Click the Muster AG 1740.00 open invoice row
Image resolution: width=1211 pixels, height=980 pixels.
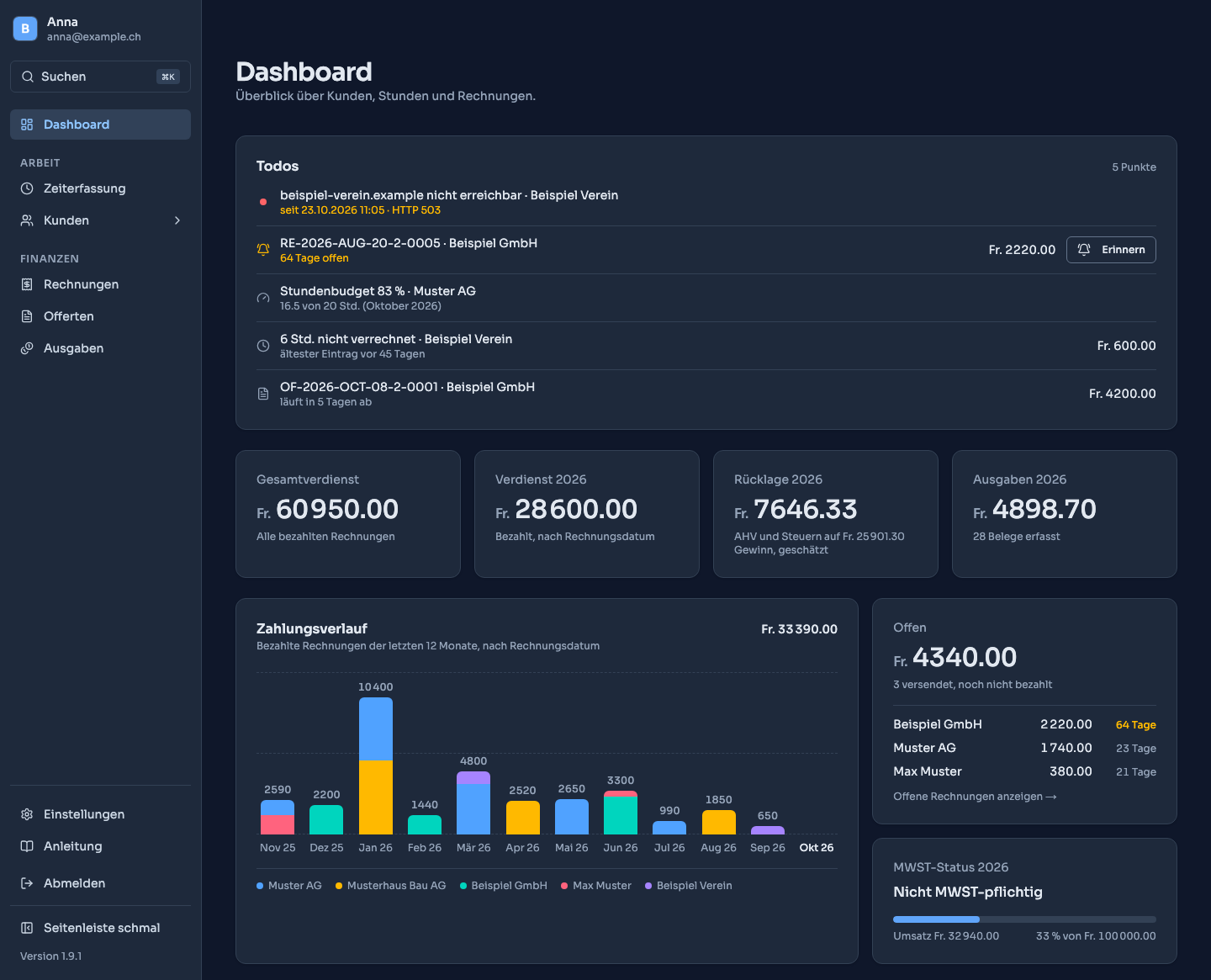pos(1024,748)
